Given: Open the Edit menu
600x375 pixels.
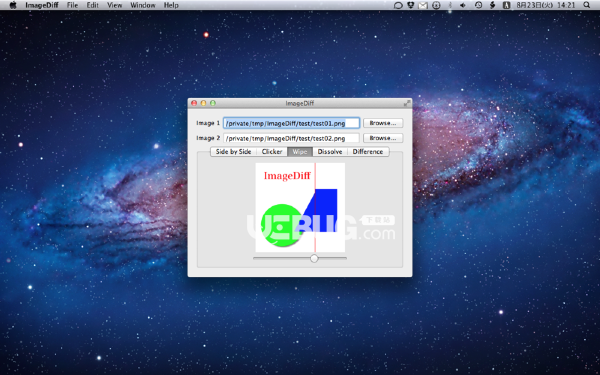Looking at the screenshot, I should 92,5.
